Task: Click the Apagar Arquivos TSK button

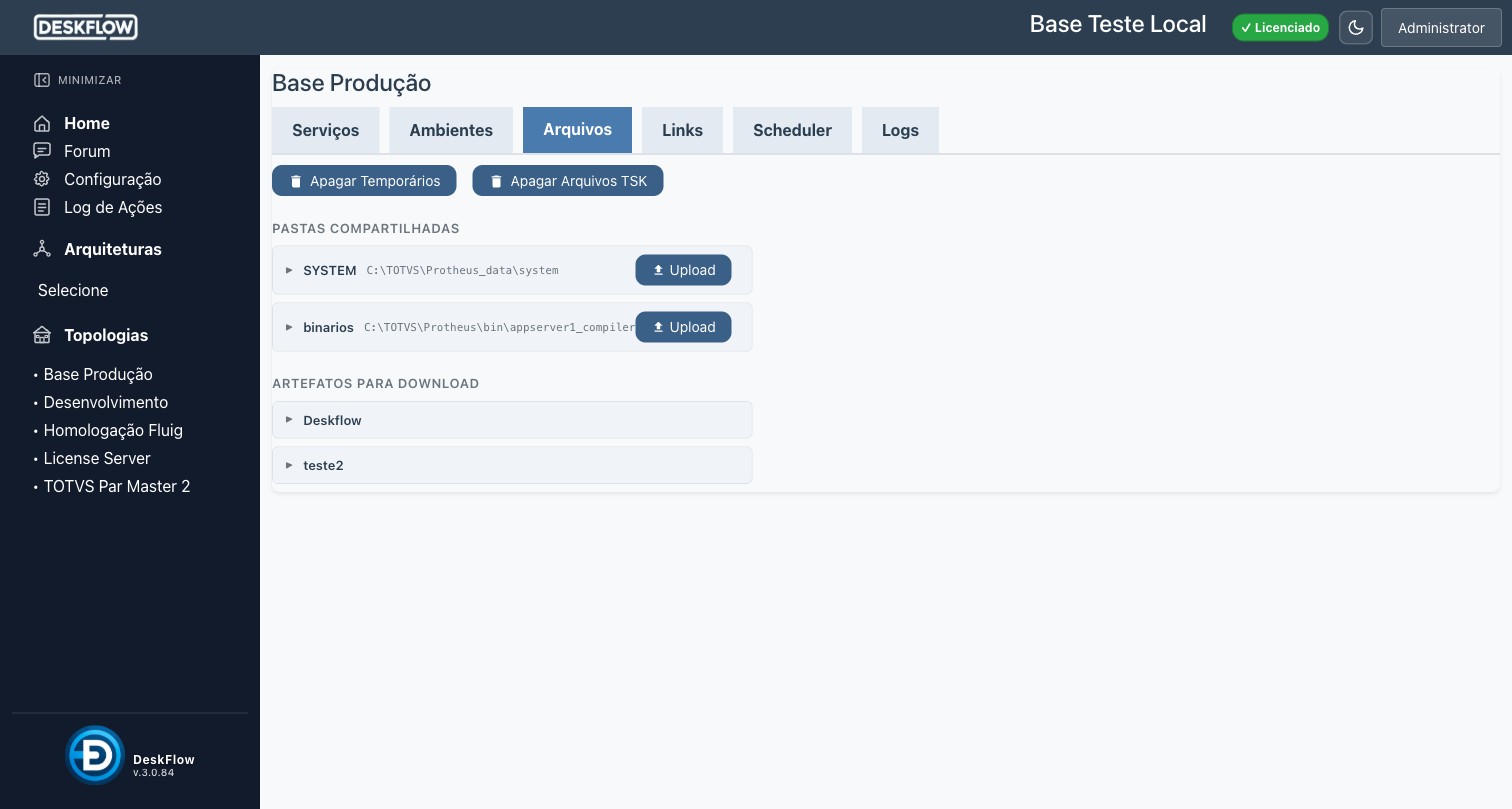Action: pyautogui.click(x=568, y=181)
